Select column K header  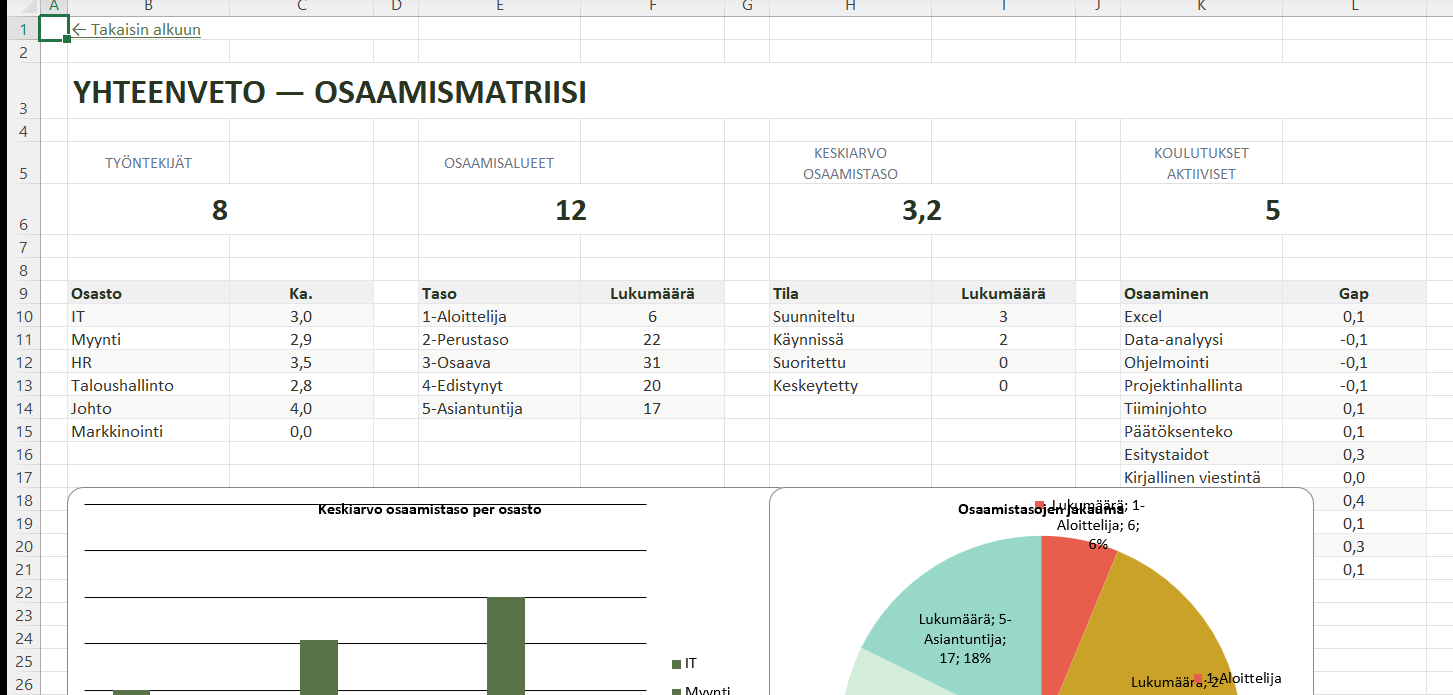pos(1201,7)
